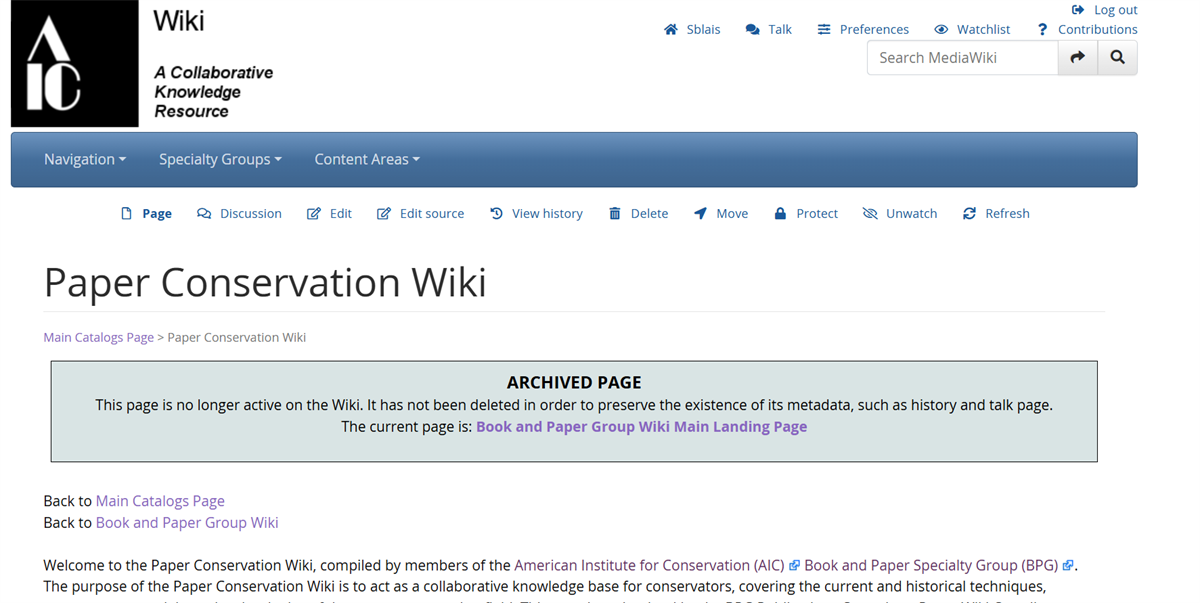The width and height of the screenshot is (1200, 603).
Task: Select the Move page action
Action: click(721, 213)
